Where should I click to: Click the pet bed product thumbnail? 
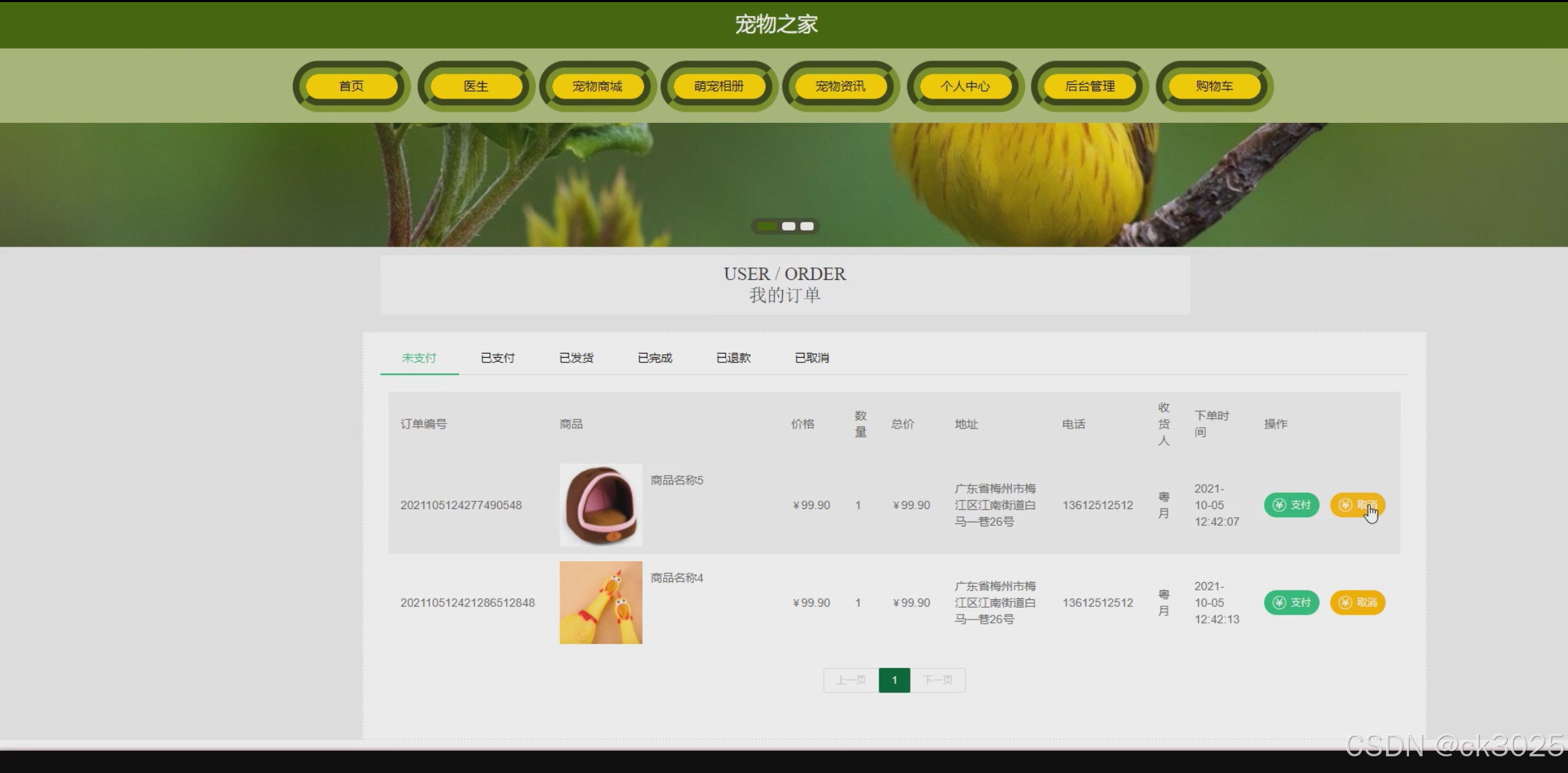(x=601, y=505)
